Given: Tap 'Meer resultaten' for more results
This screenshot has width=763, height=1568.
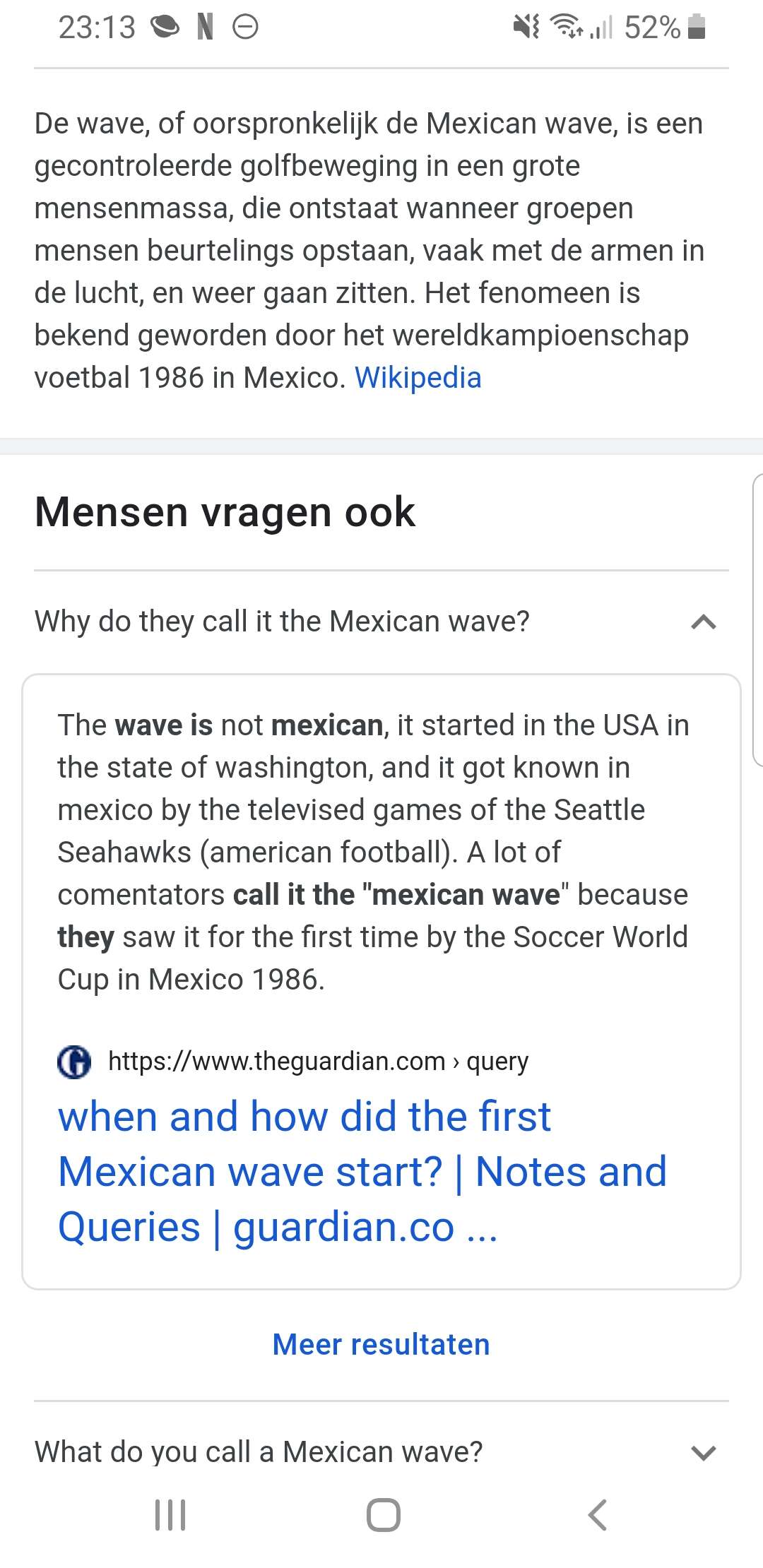Looking at the screenshot, I should pos(381,1344).
